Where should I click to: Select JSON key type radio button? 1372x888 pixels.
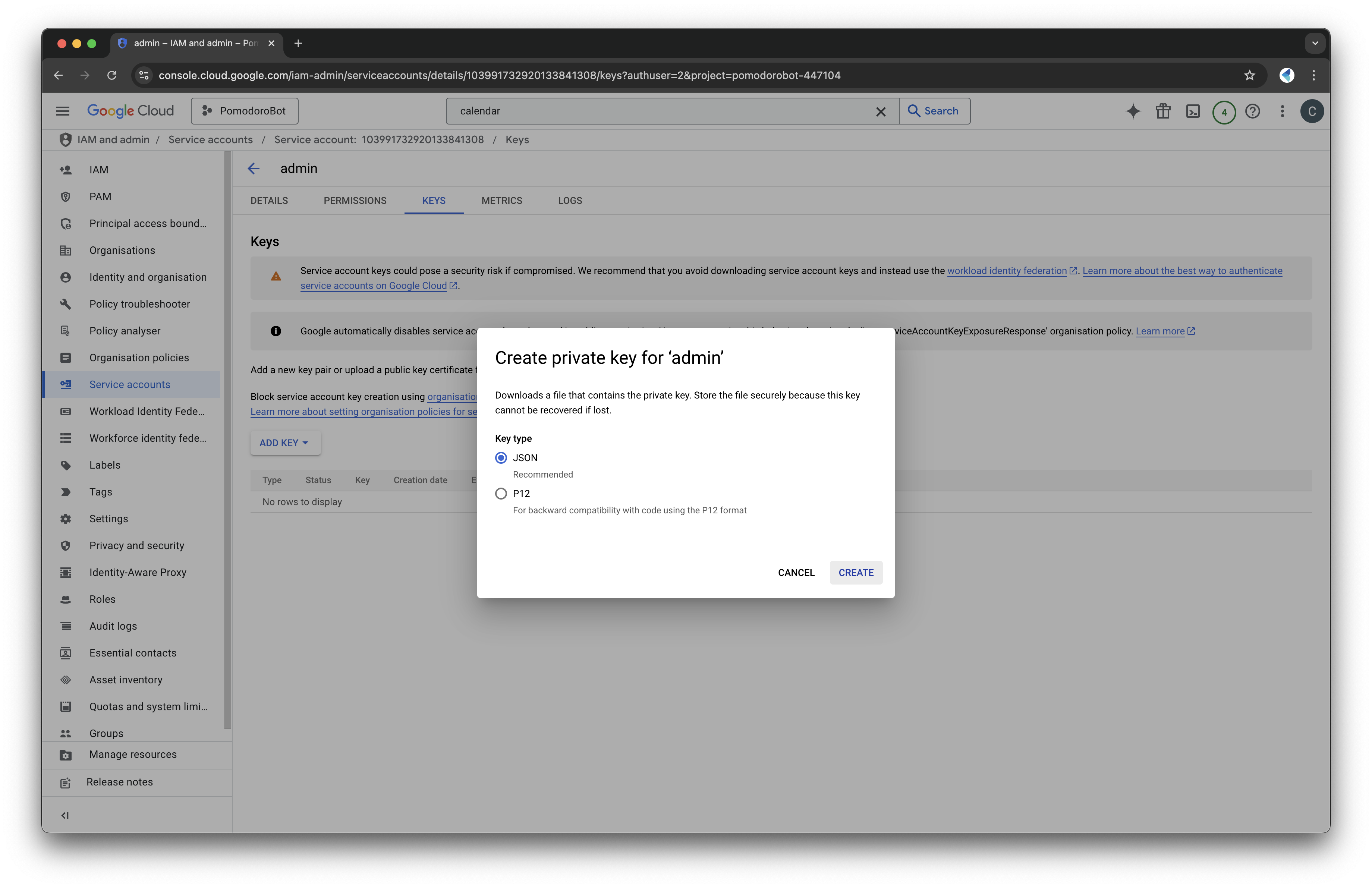coord(501,457)
